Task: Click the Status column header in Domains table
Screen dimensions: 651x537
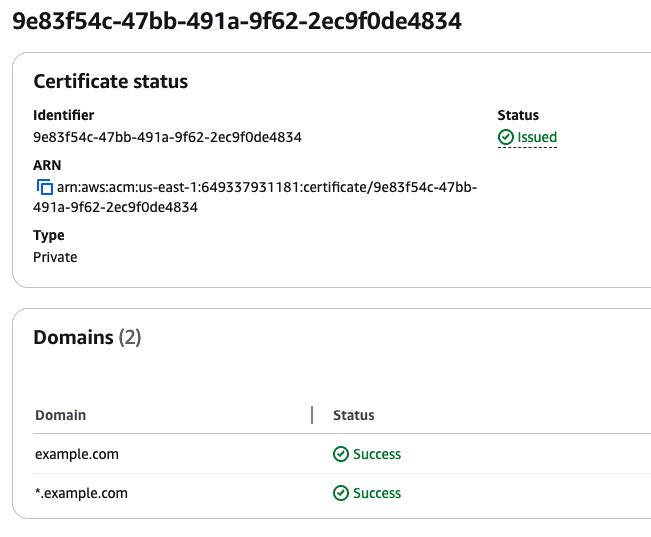Action: [x=354, y=415]
